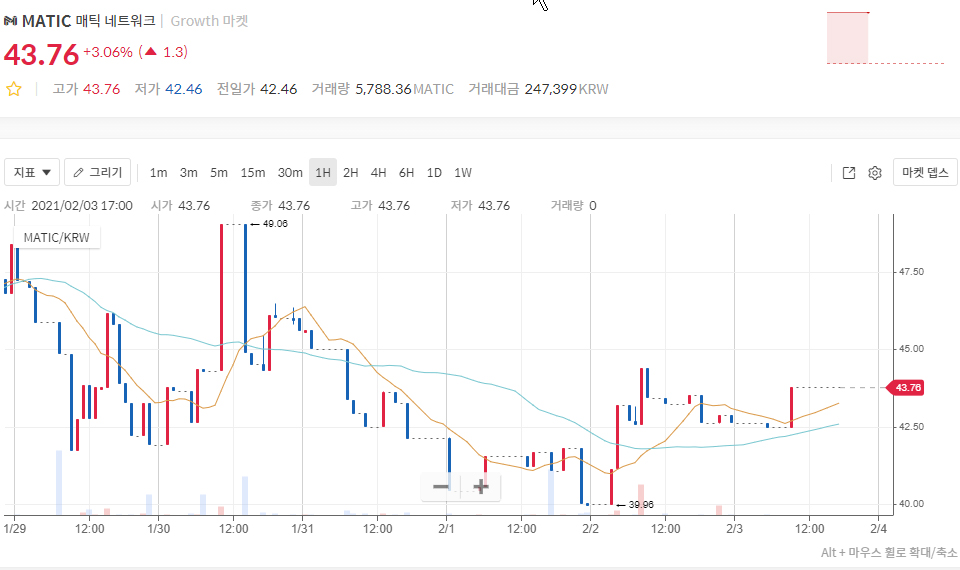Select the 1H timeframe
960x570 pixels.
pos(323,173)
